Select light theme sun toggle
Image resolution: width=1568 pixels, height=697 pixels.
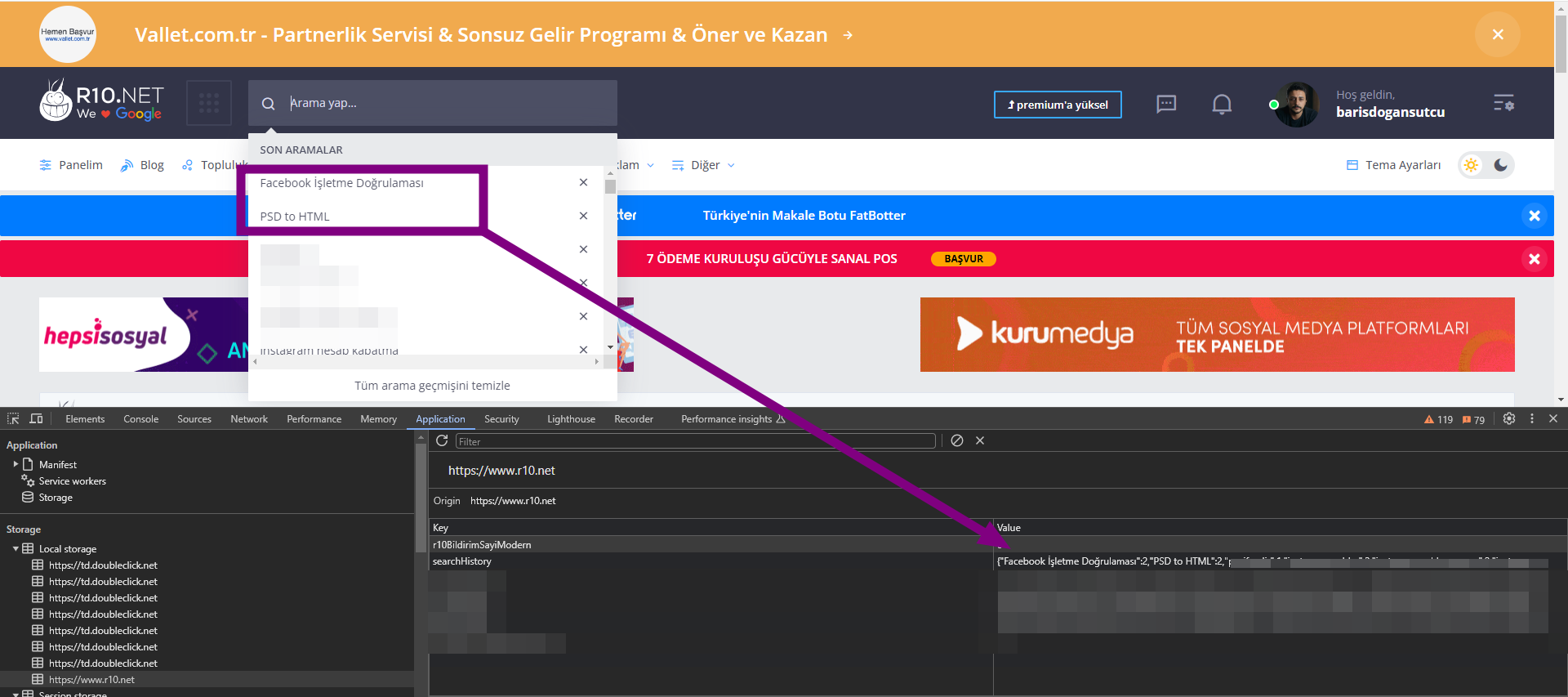(1472, 165)
